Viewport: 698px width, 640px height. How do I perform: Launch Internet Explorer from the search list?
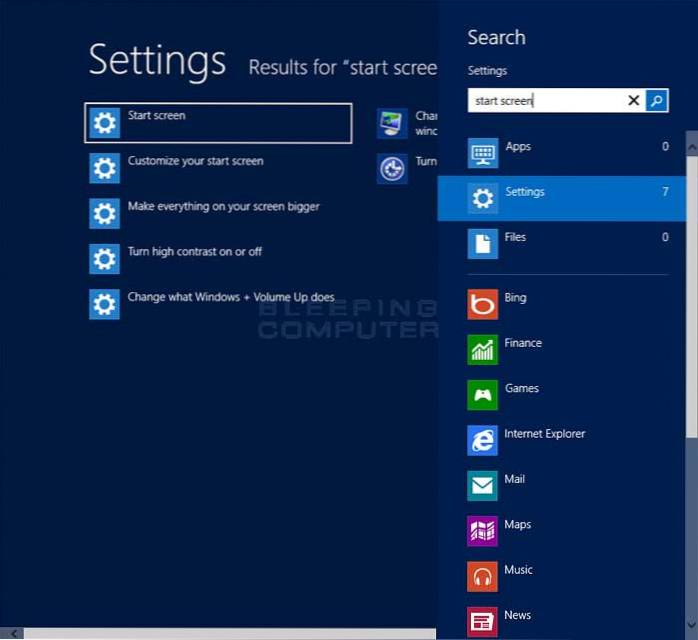(482, 439)
